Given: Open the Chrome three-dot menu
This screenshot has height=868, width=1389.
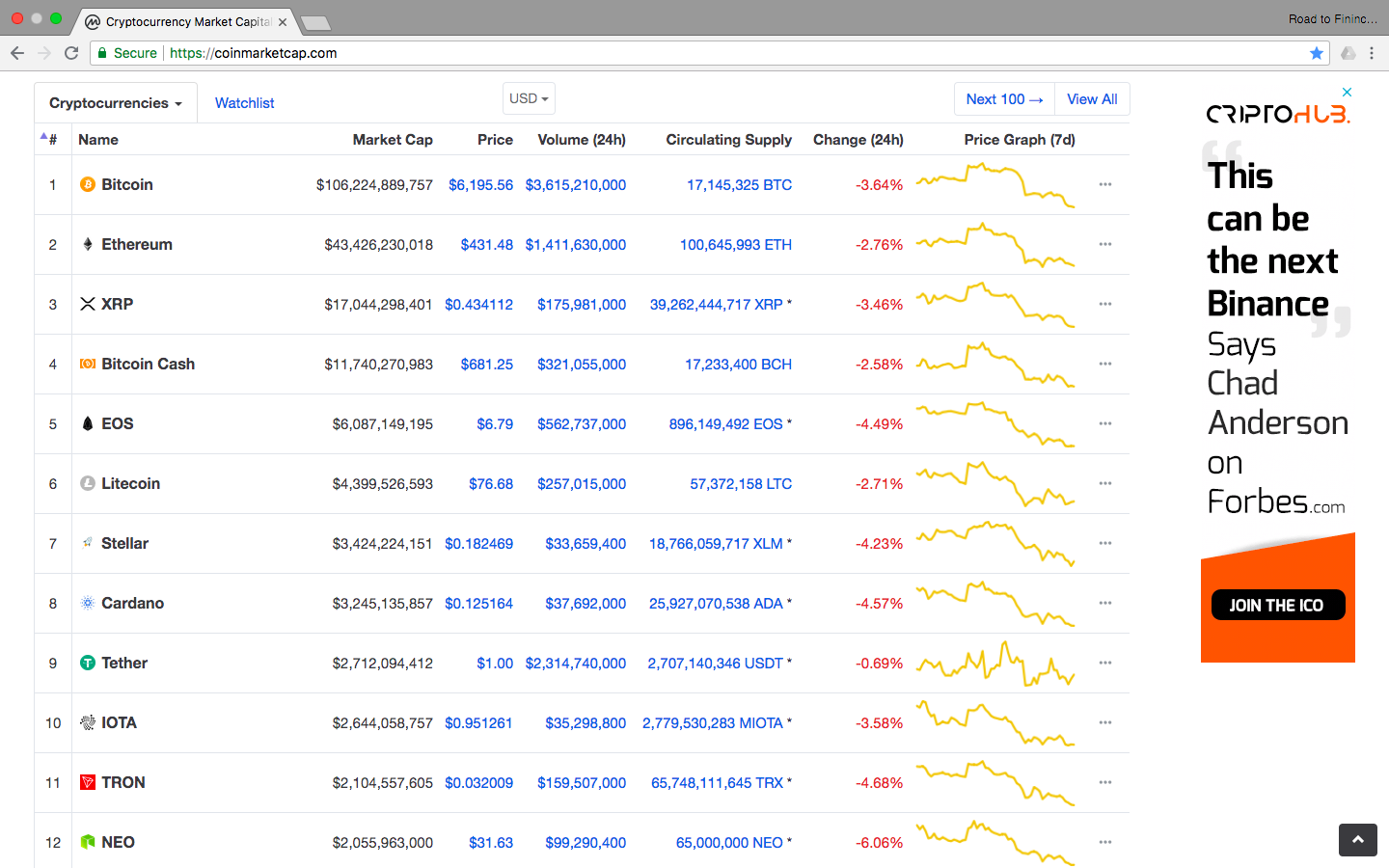Looking at the screenshot, I should coord(1372,53).
